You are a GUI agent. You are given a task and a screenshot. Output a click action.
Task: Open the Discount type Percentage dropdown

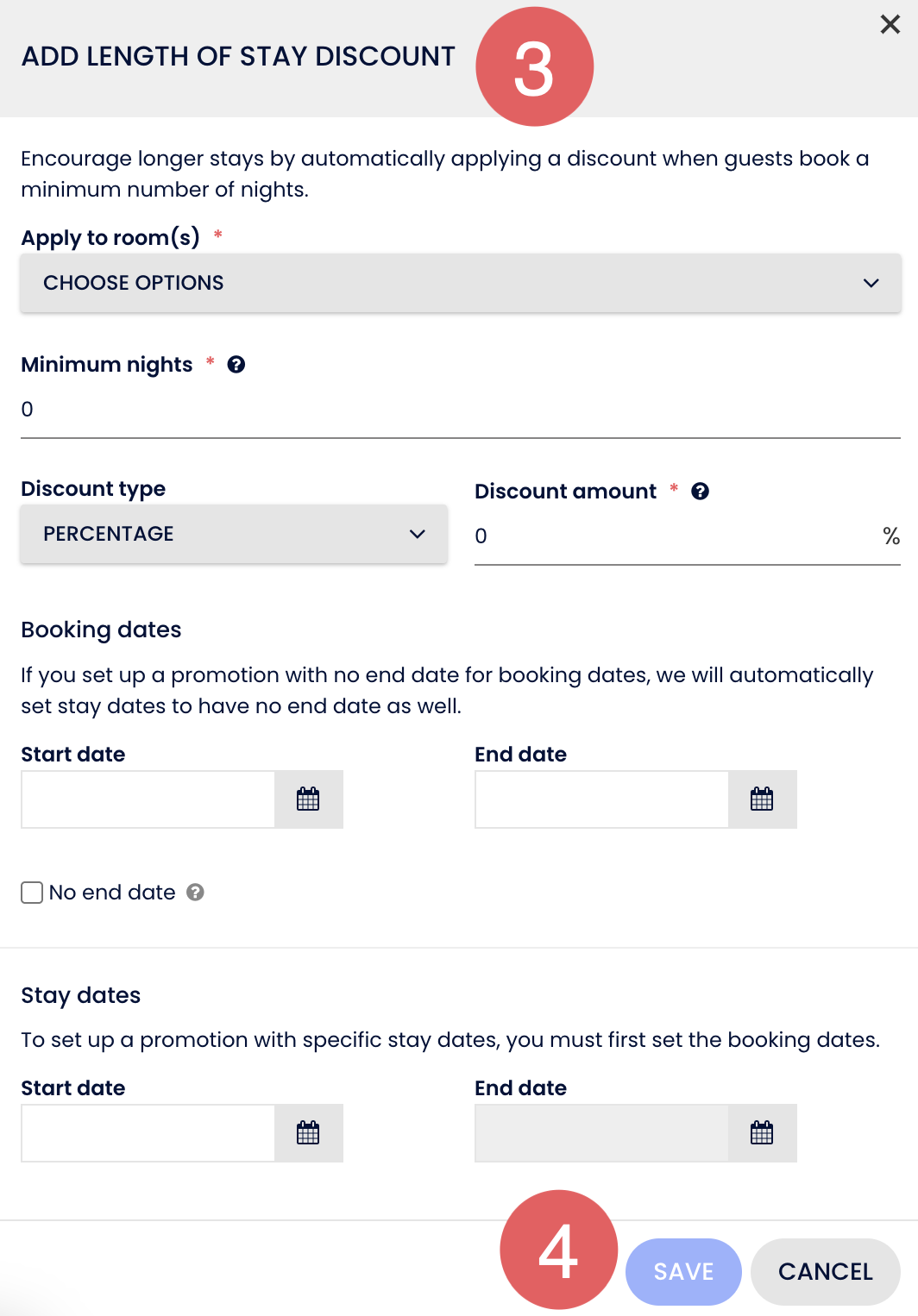234,534
